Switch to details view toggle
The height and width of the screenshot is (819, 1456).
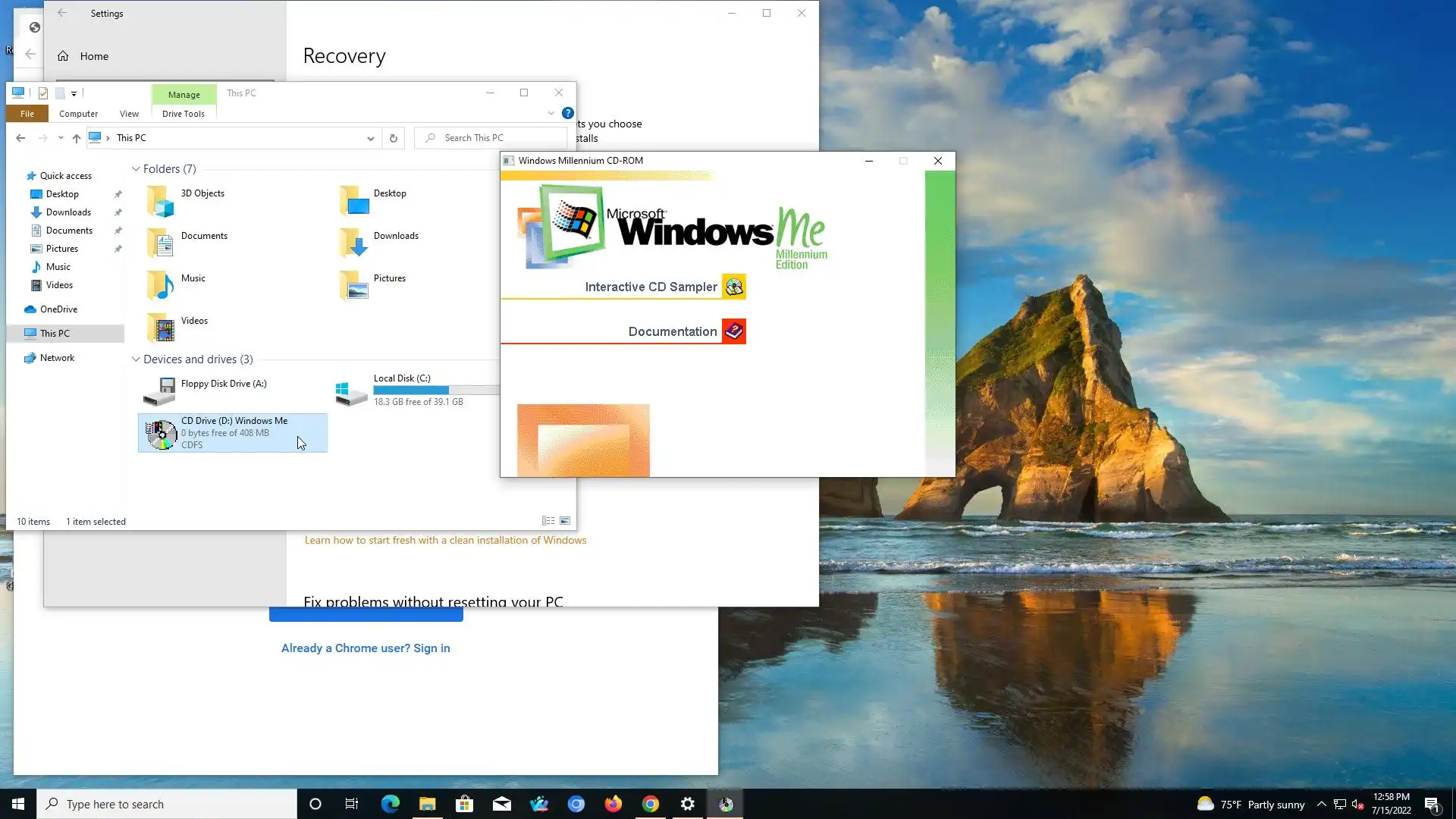pos(548,521)
